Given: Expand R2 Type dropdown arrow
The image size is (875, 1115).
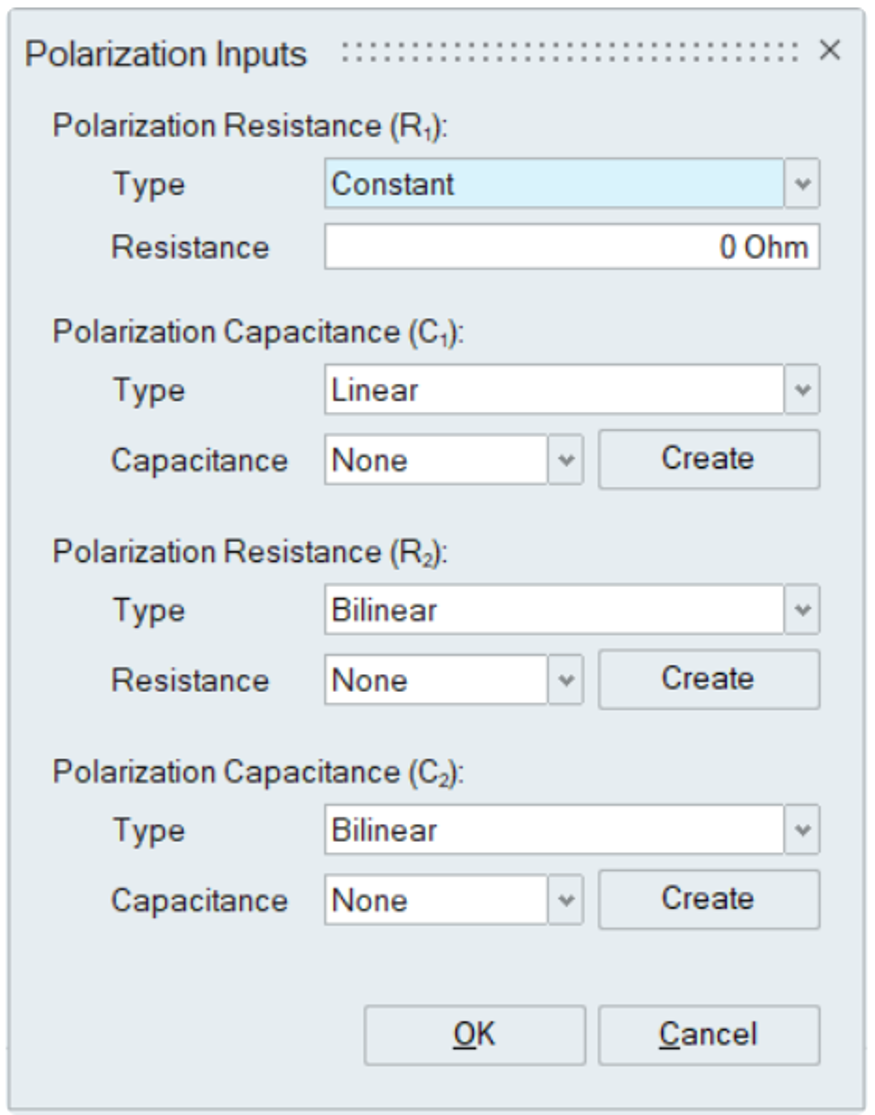Looking at the screenshot, I should point(802,610).
